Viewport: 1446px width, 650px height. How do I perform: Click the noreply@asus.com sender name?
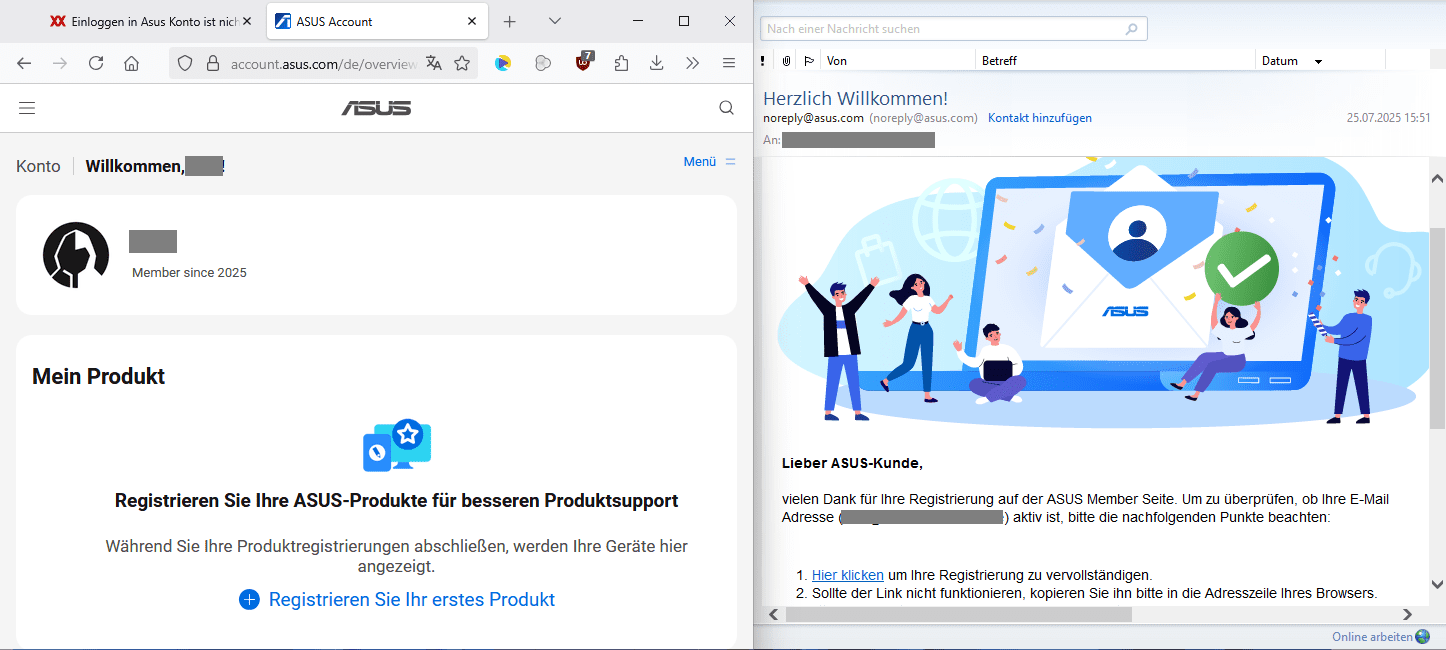click(x=813, y=118)
